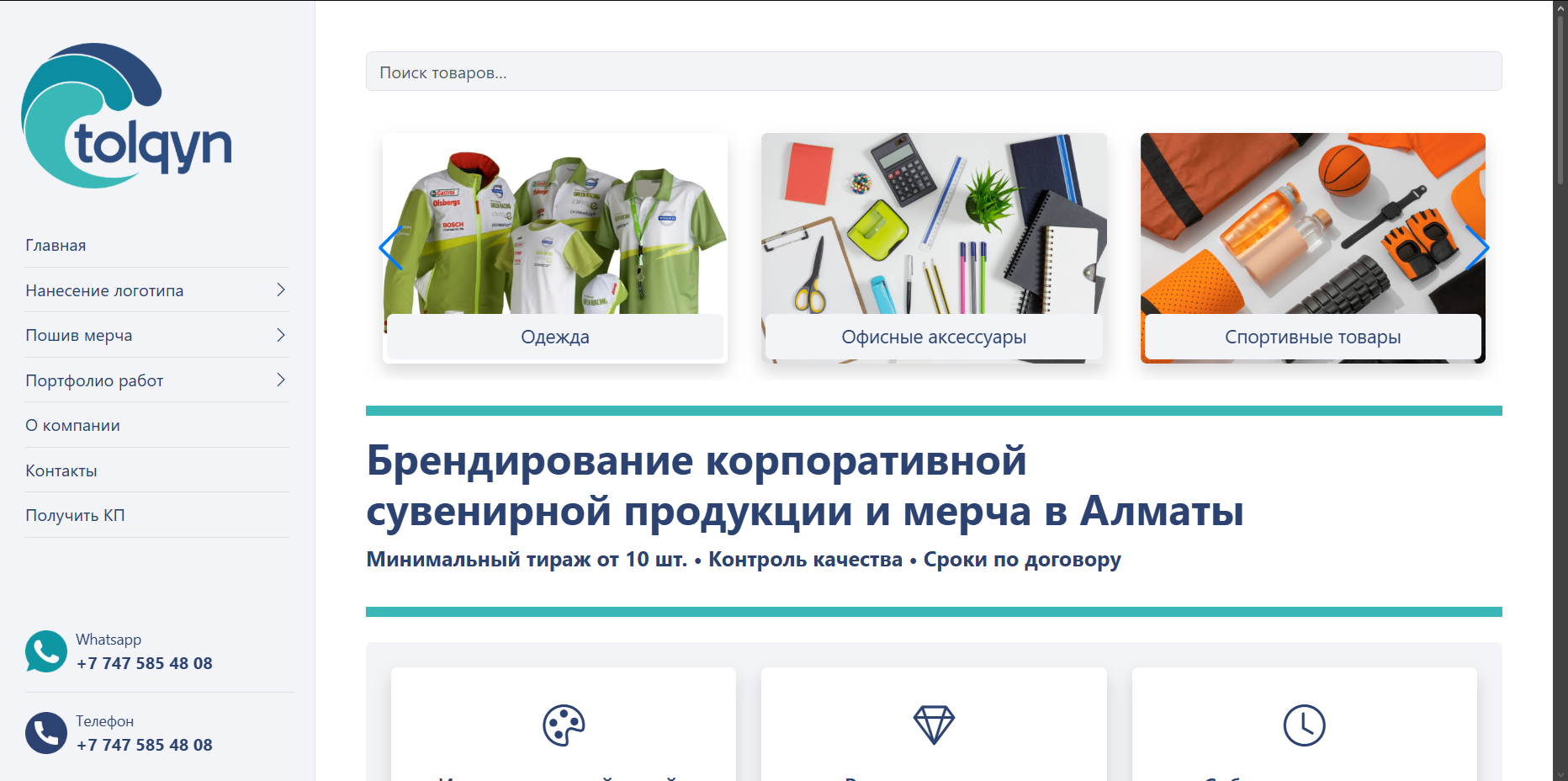
Task: Click Телефон number +7 747 585 48 08
Action: pos(145,745)
